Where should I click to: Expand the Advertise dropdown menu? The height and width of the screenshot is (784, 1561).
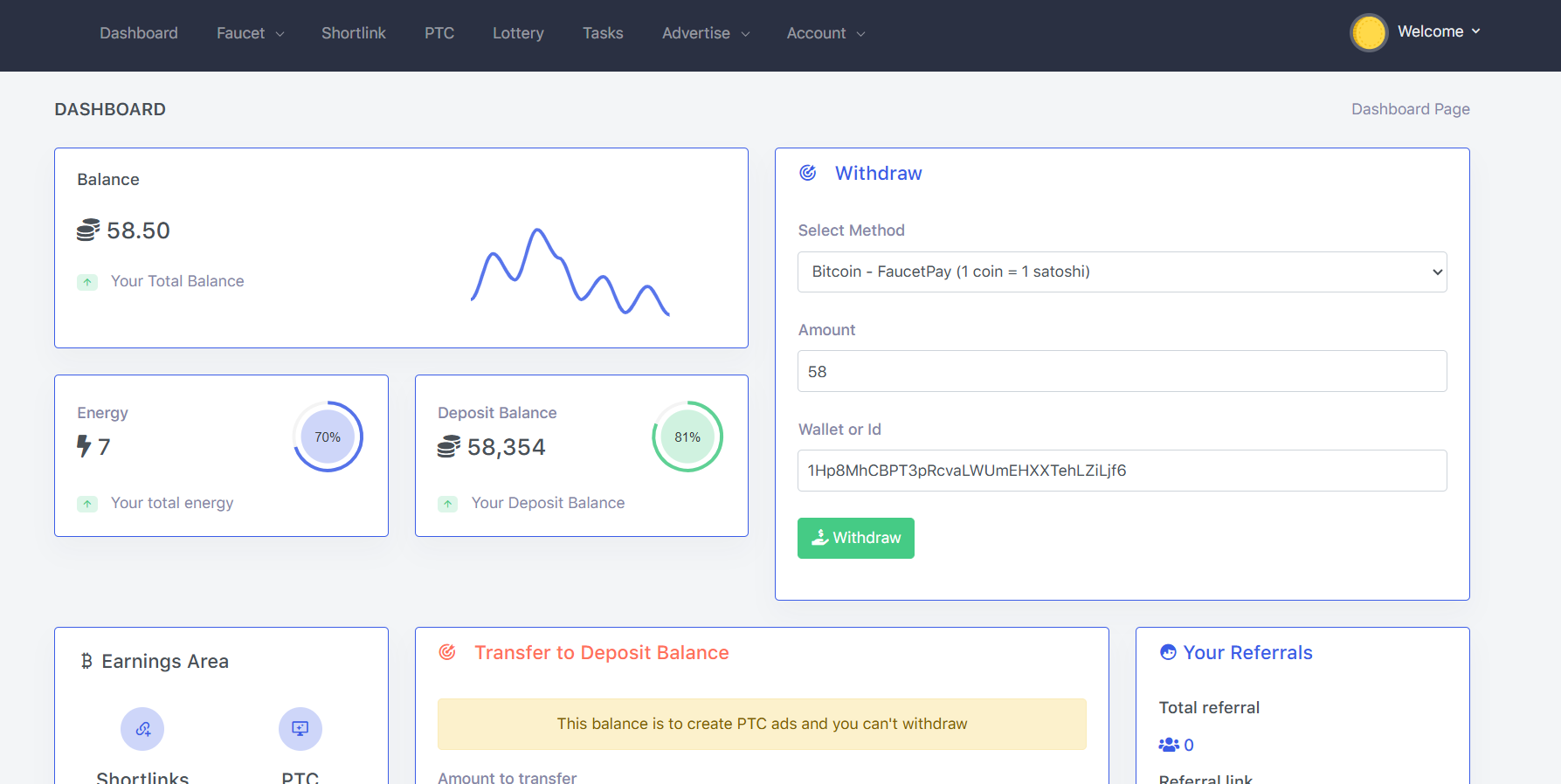coord(706,33)
